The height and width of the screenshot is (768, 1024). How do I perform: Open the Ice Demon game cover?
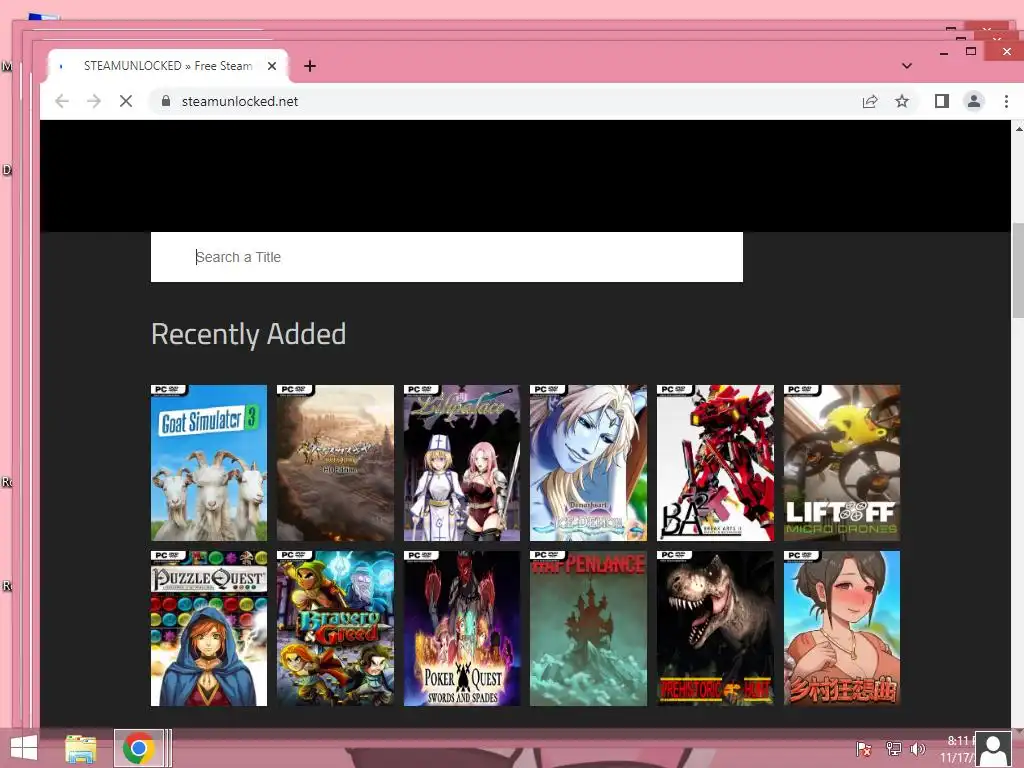[x=588, y=463]
